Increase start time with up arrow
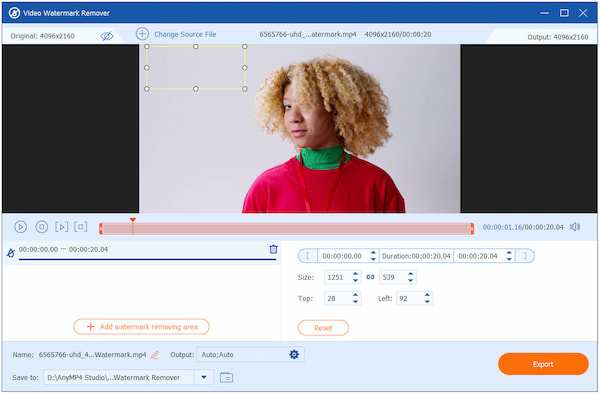This screenshot has height=394, width=600. coord(373,253)
